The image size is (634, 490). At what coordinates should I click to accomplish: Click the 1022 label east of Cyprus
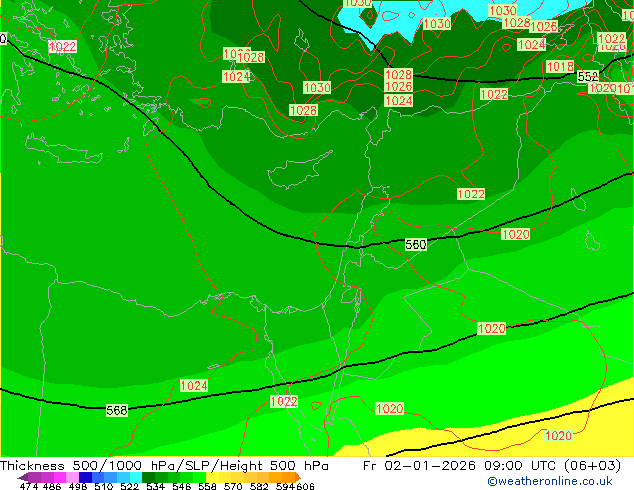click(471, 194)
